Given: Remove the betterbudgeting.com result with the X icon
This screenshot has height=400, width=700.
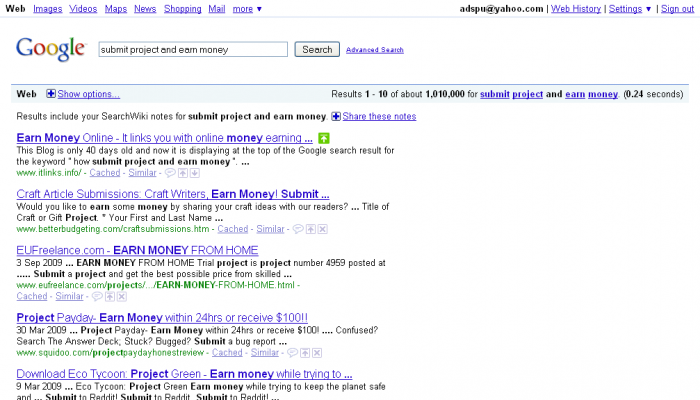Looking at the screenshot, I should click(x=323, y=229).
